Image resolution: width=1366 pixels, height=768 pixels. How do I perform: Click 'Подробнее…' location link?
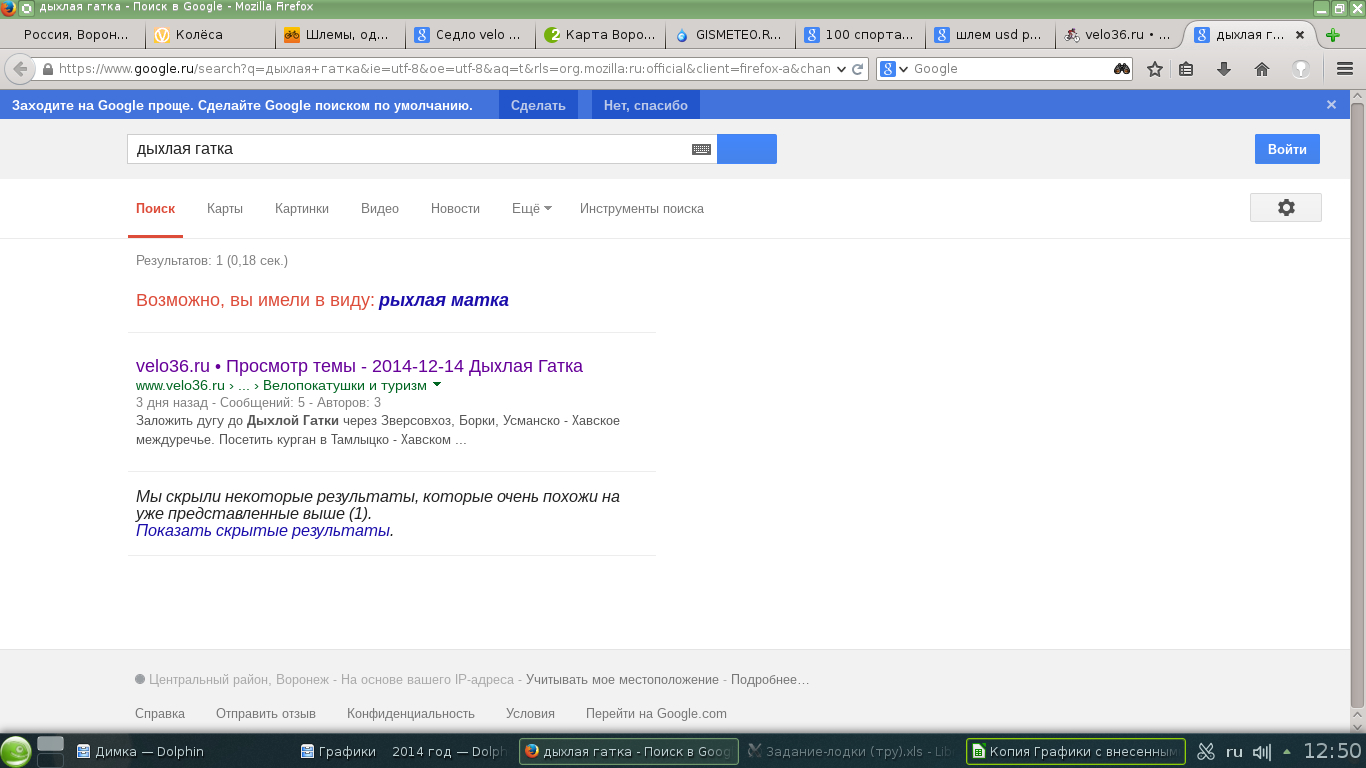[x=770, y=680]
